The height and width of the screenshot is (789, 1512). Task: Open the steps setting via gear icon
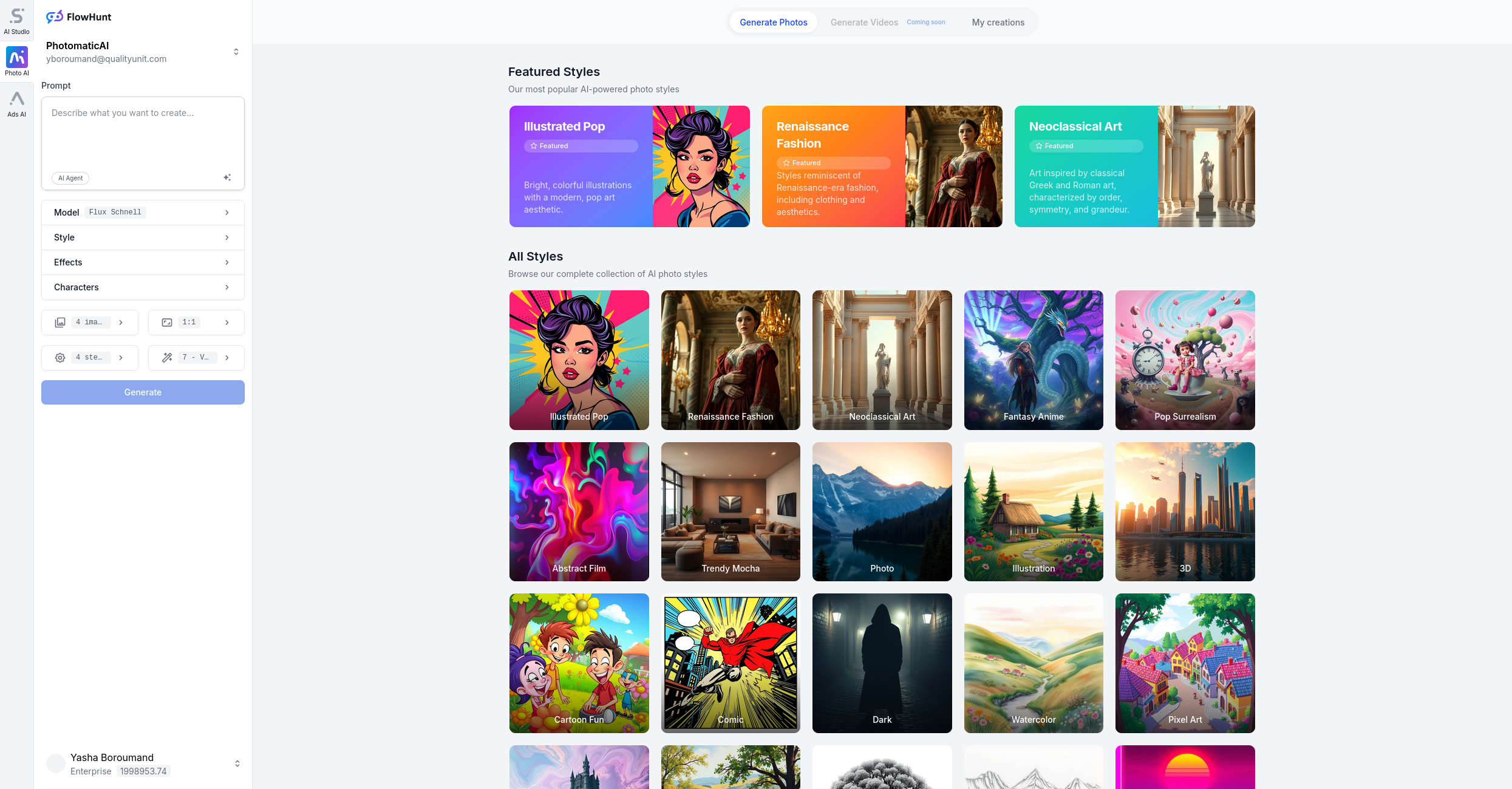[x=60, y=357]
